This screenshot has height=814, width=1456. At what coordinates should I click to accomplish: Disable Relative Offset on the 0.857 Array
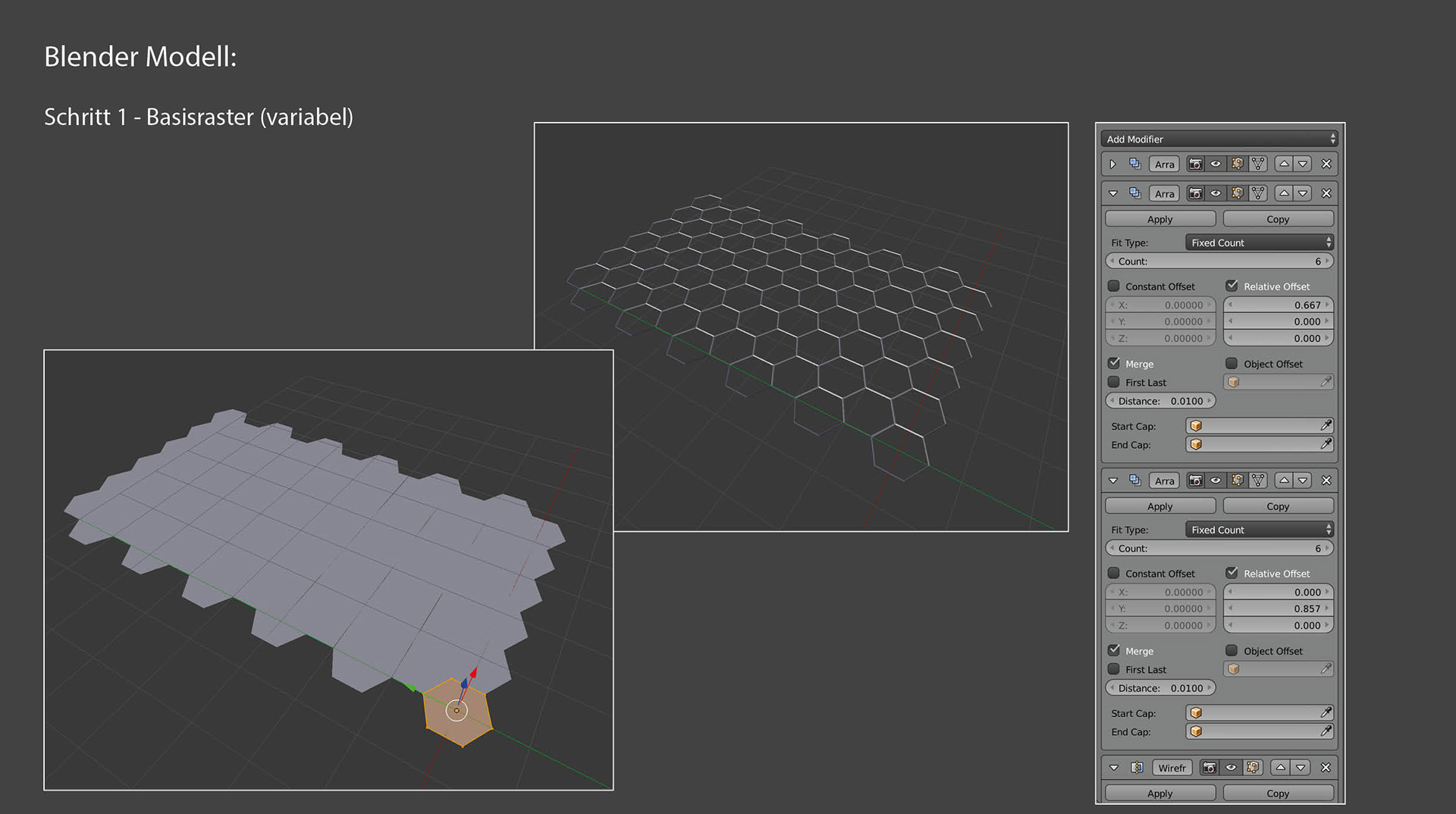click(x=1232, y=573)
